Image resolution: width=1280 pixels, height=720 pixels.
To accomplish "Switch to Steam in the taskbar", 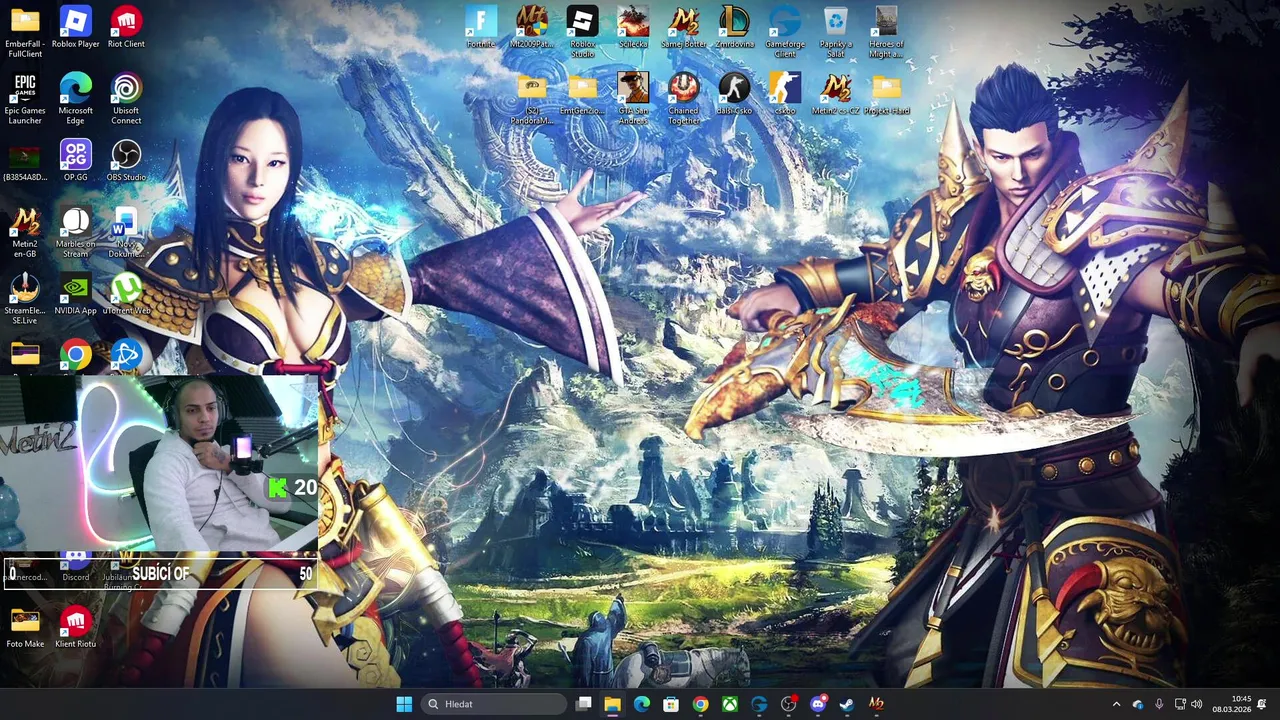I will coord(846,704).
